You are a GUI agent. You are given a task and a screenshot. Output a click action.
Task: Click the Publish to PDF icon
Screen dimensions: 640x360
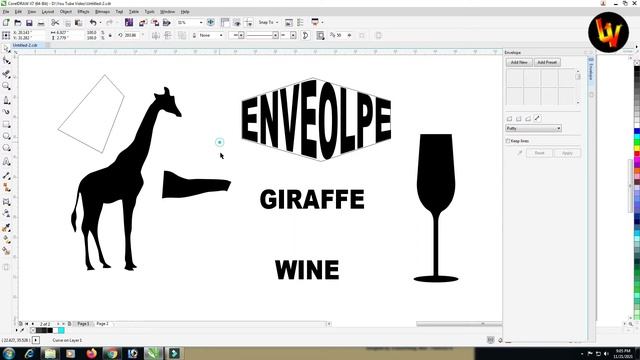point(167,23)
